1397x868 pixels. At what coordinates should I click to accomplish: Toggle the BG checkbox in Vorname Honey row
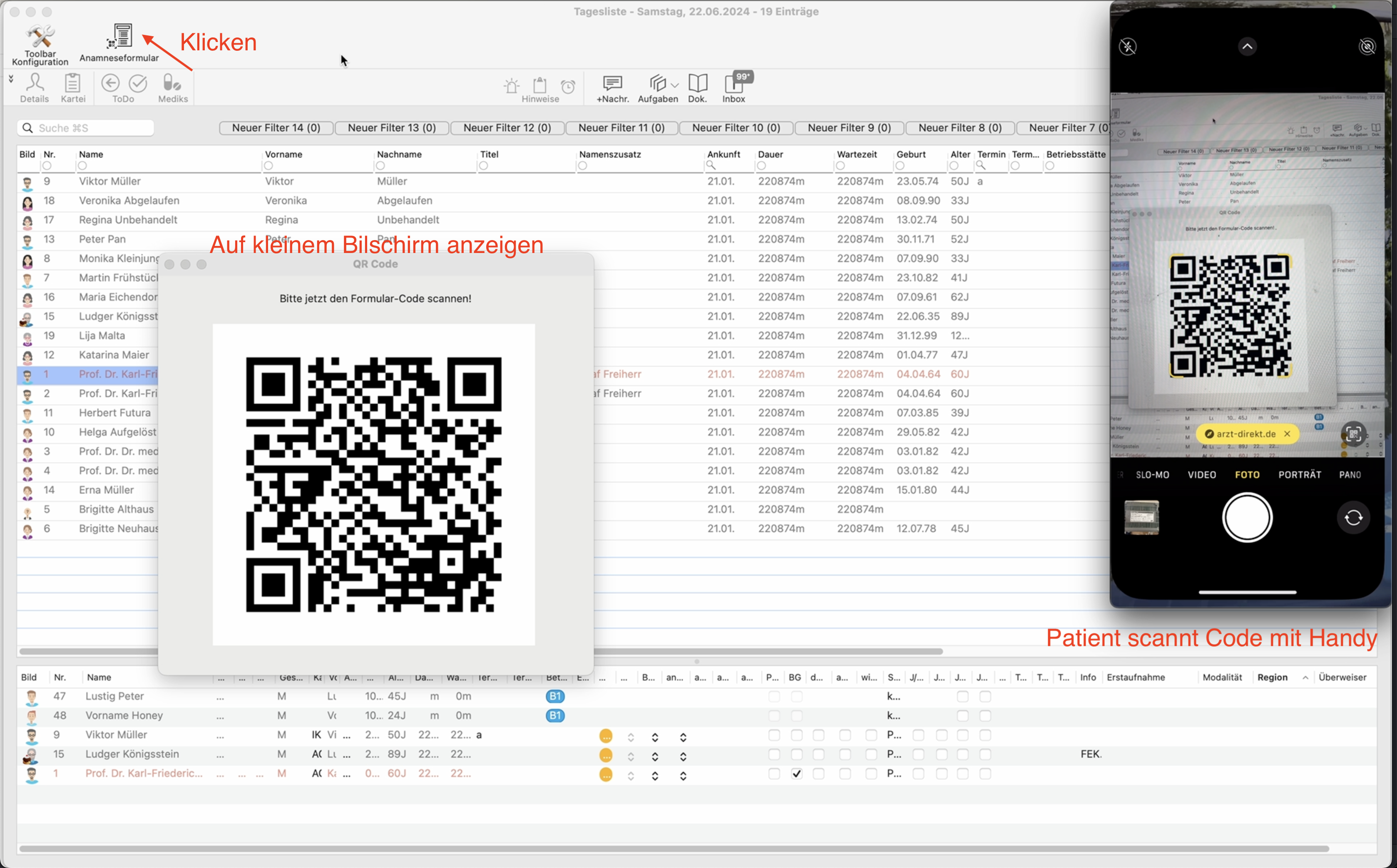click(x=796, y=716)
